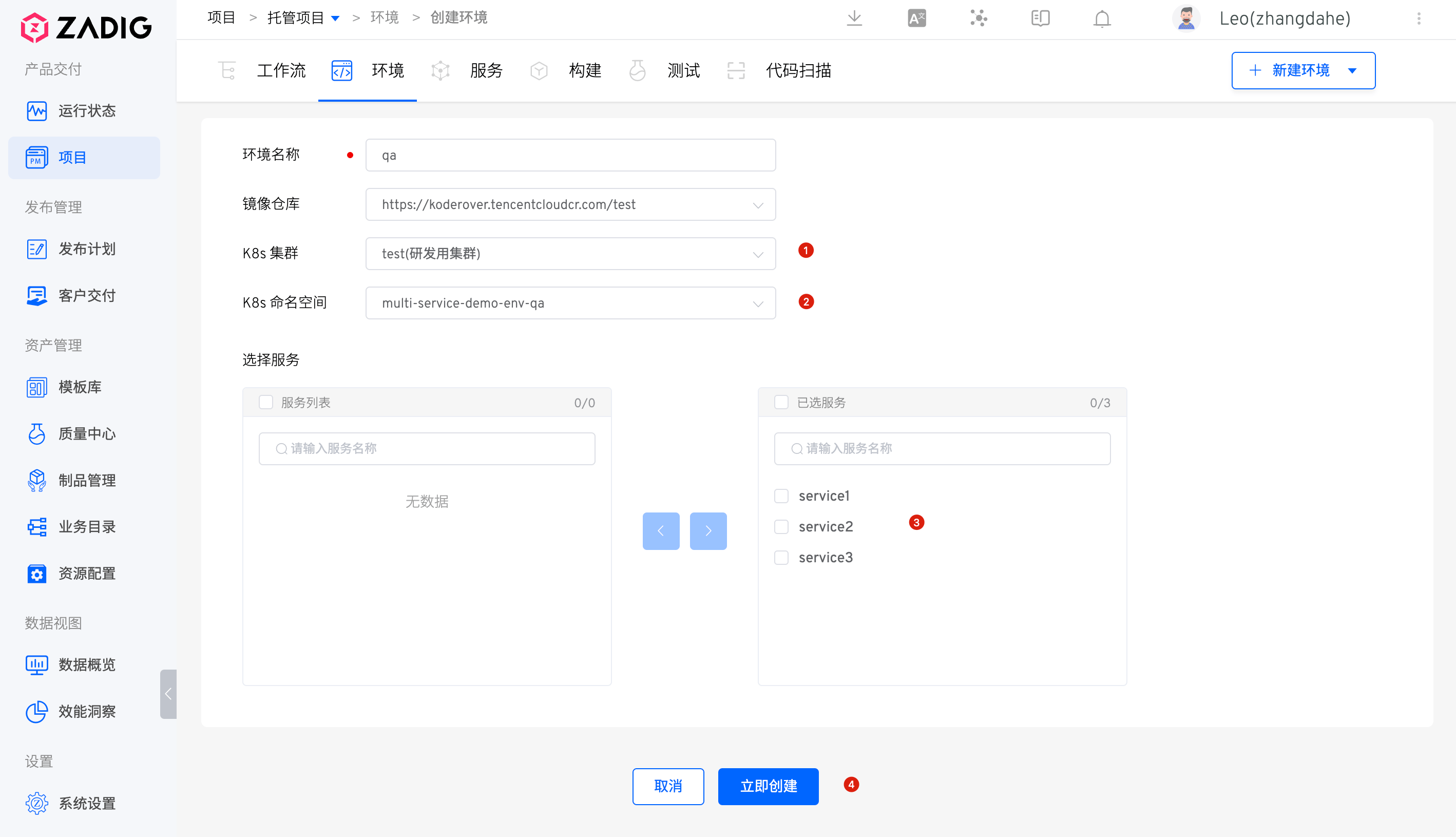Click the download icon in the top bar
Viewport: 1456px width, 837px height.
(x=854, y=18)
